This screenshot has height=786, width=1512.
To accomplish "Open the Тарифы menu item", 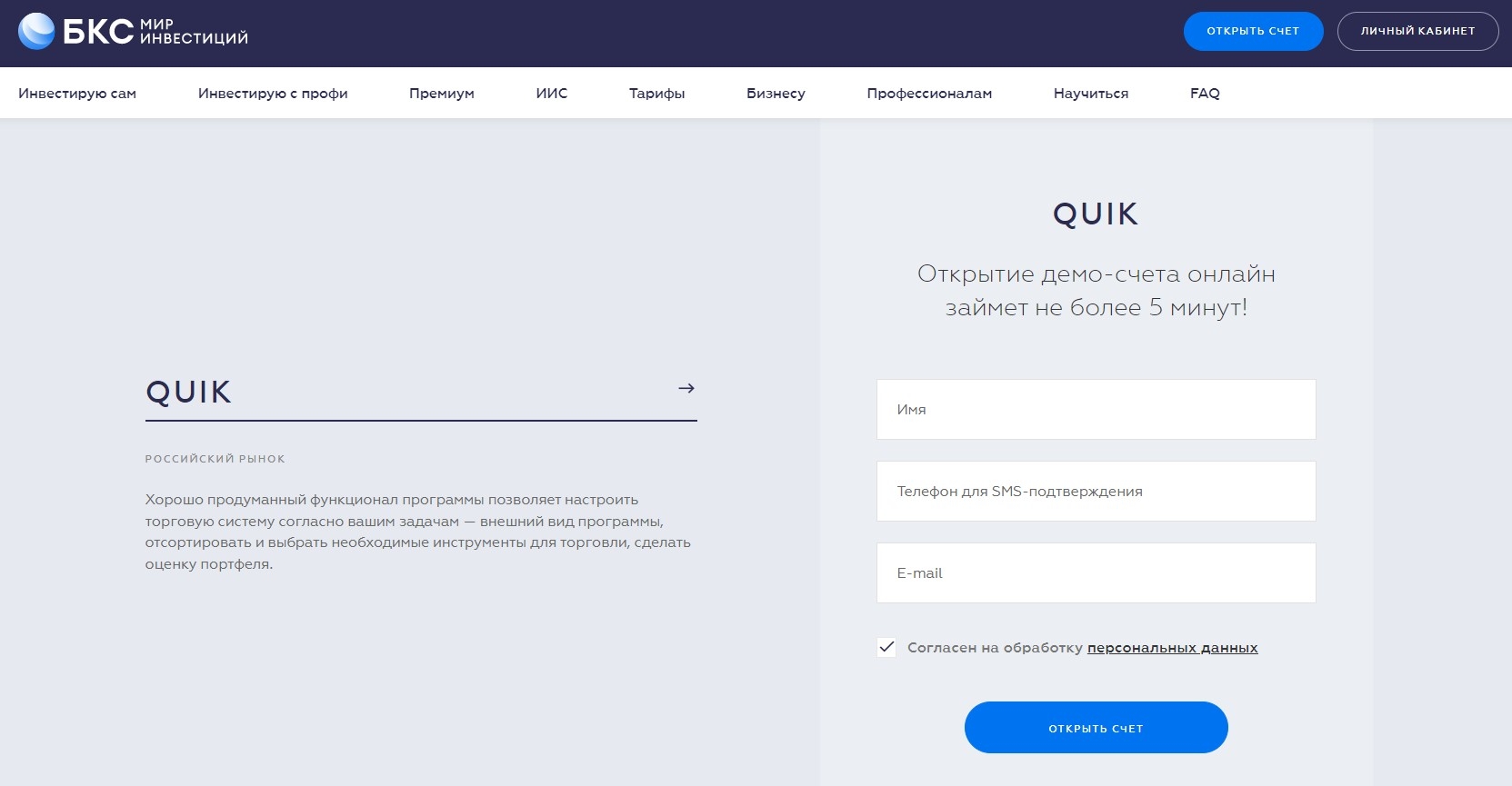I will tap(656, 93).
